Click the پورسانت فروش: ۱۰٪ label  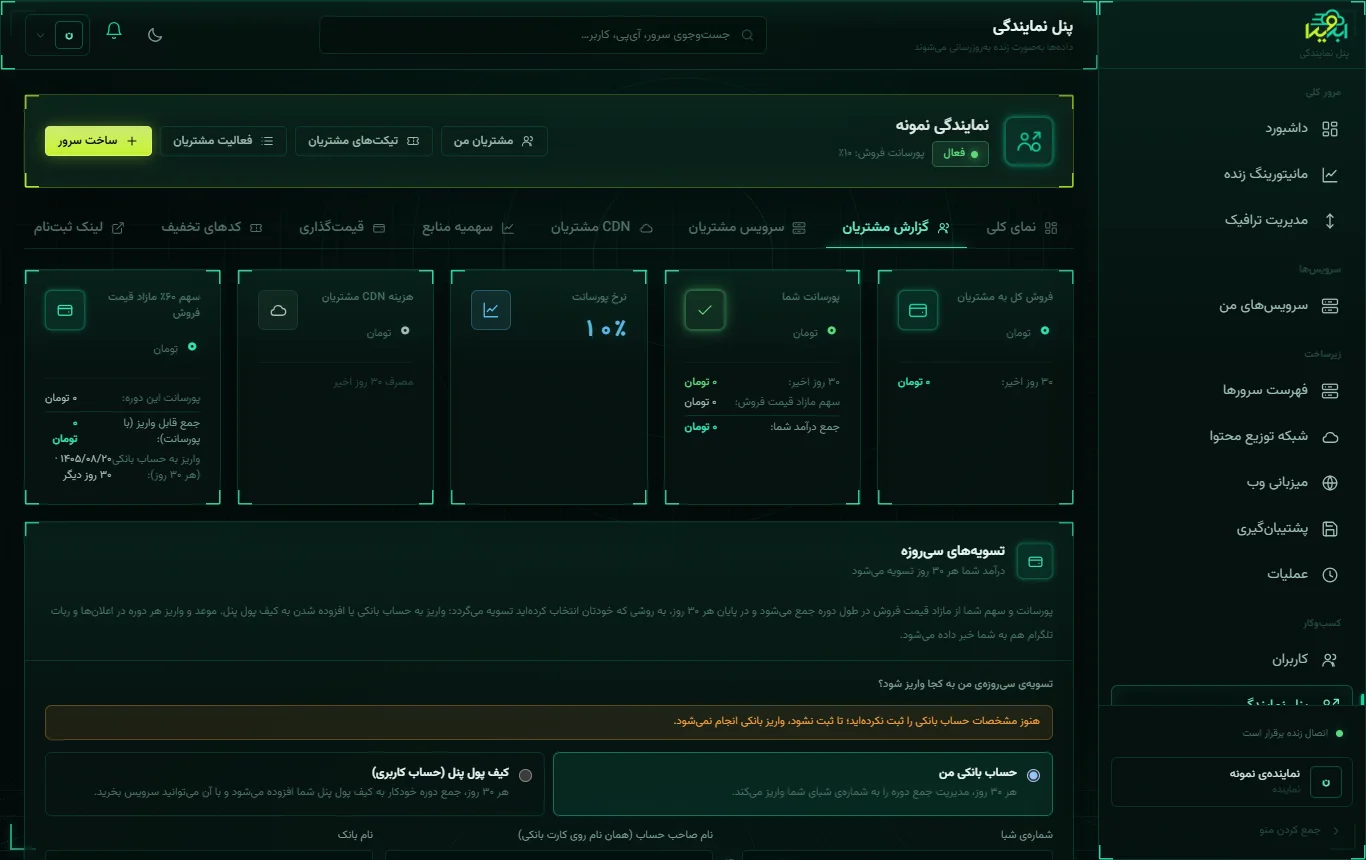point(881,153)
